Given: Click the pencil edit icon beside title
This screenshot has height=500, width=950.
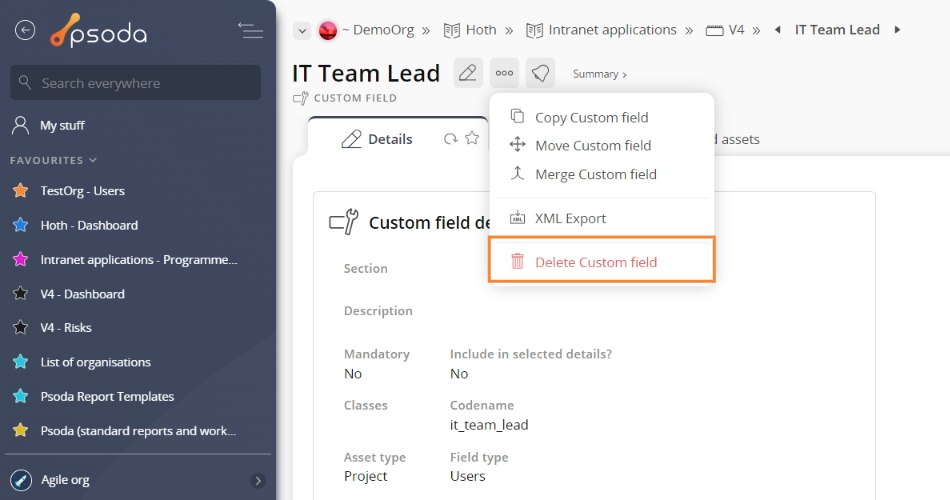Looking at the screenshot, I should click(x=468, y=73).
